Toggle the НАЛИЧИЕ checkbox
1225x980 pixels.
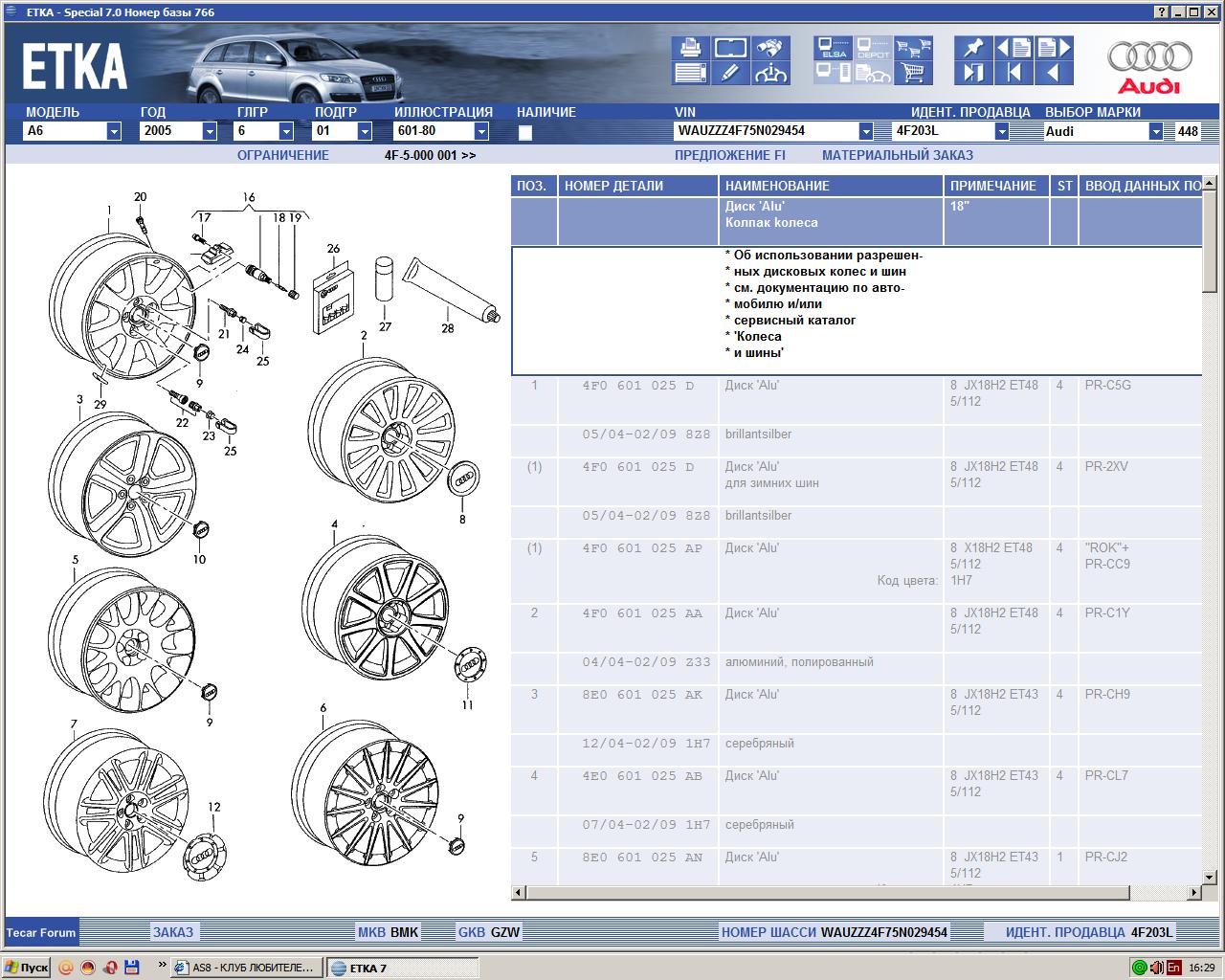point(524,133)
